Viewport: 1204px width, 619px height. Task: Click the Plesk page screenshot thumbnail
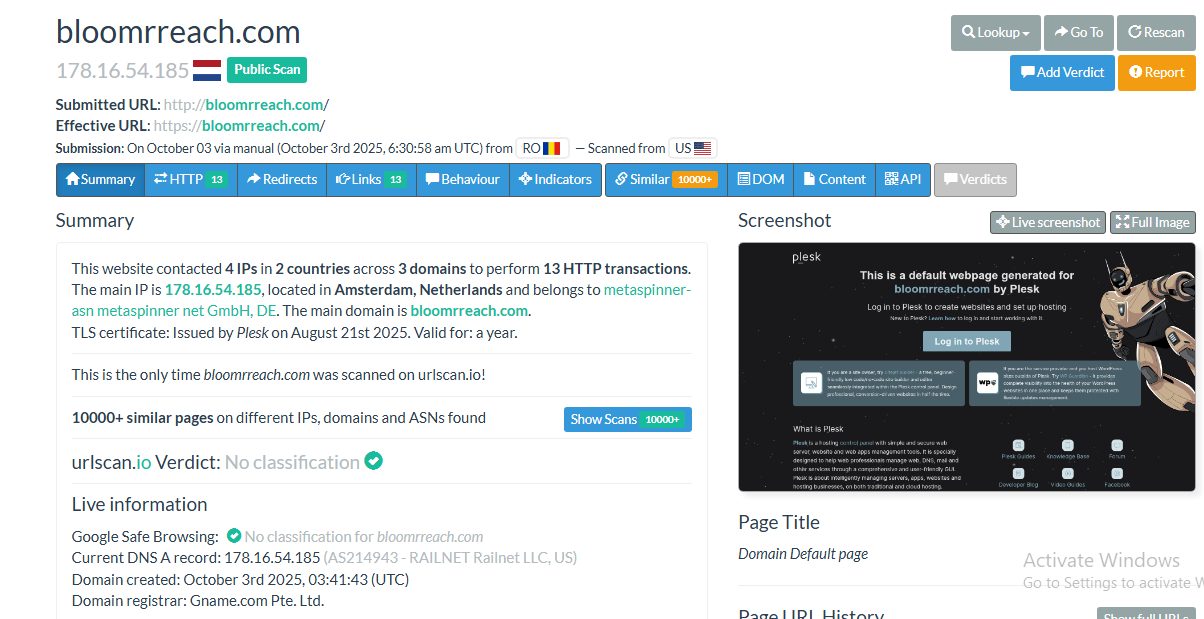[x=966, y=367]
